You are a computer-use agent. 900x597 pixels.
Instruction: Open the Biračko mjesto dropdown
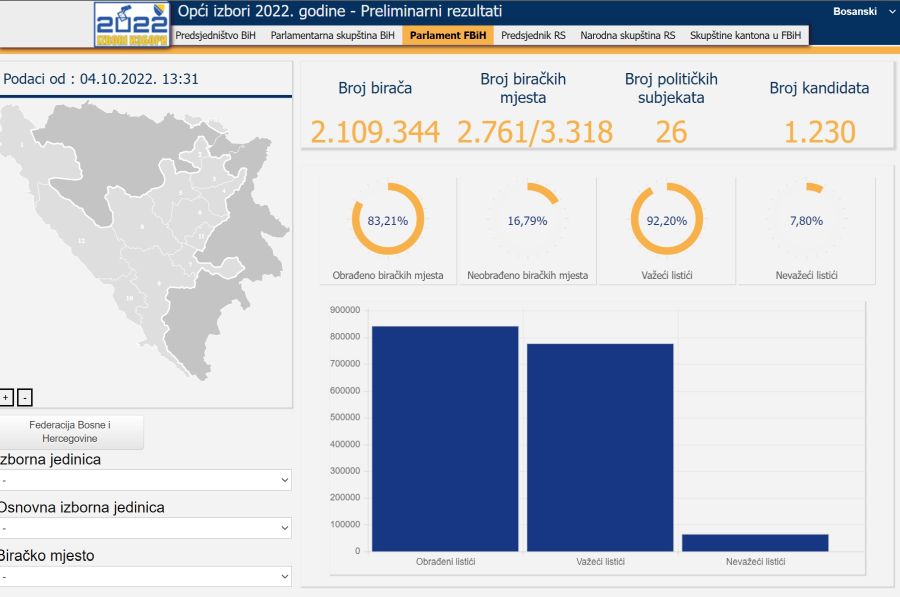pos(144,576)
